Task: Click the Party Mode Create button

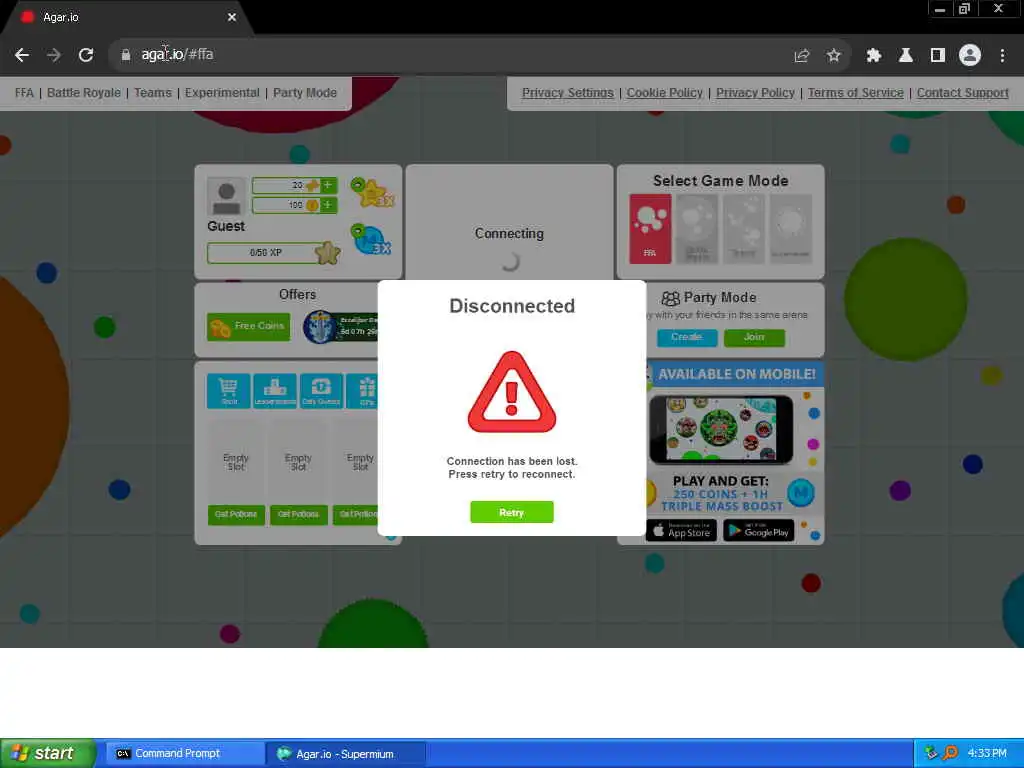Action: point(687,337)
